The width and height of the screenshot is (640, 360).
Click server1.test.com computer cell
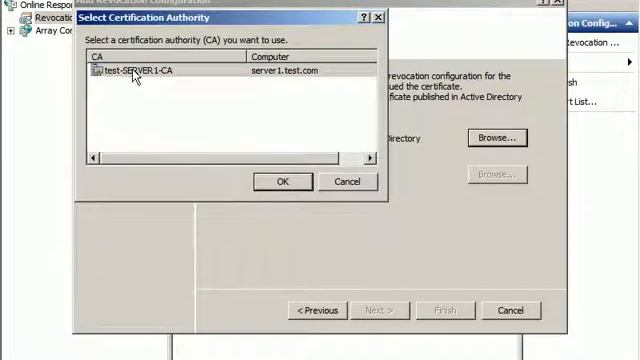click(284, 71)
